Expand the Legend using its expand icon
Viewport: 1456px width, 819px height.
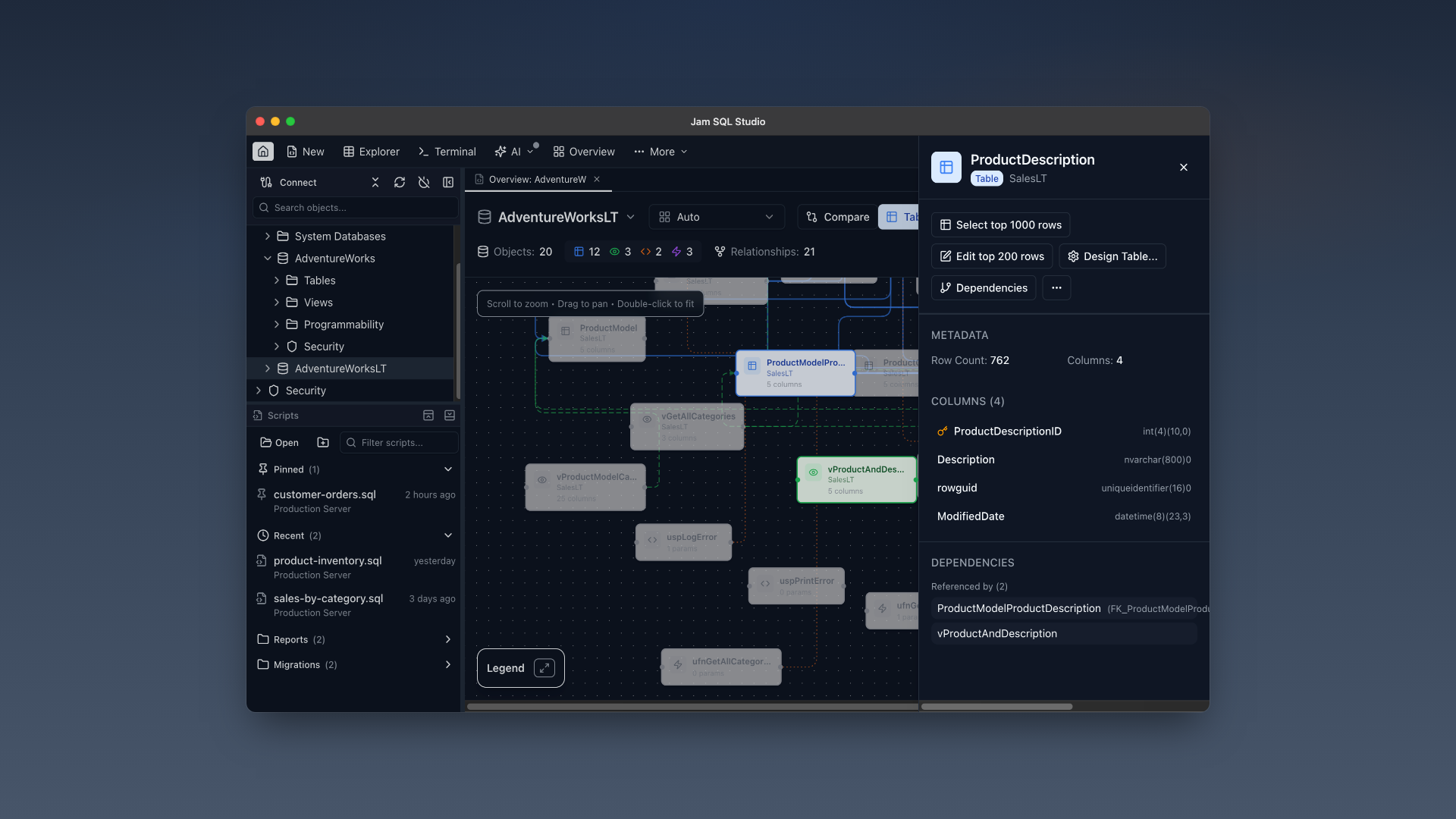pos(544,668)
